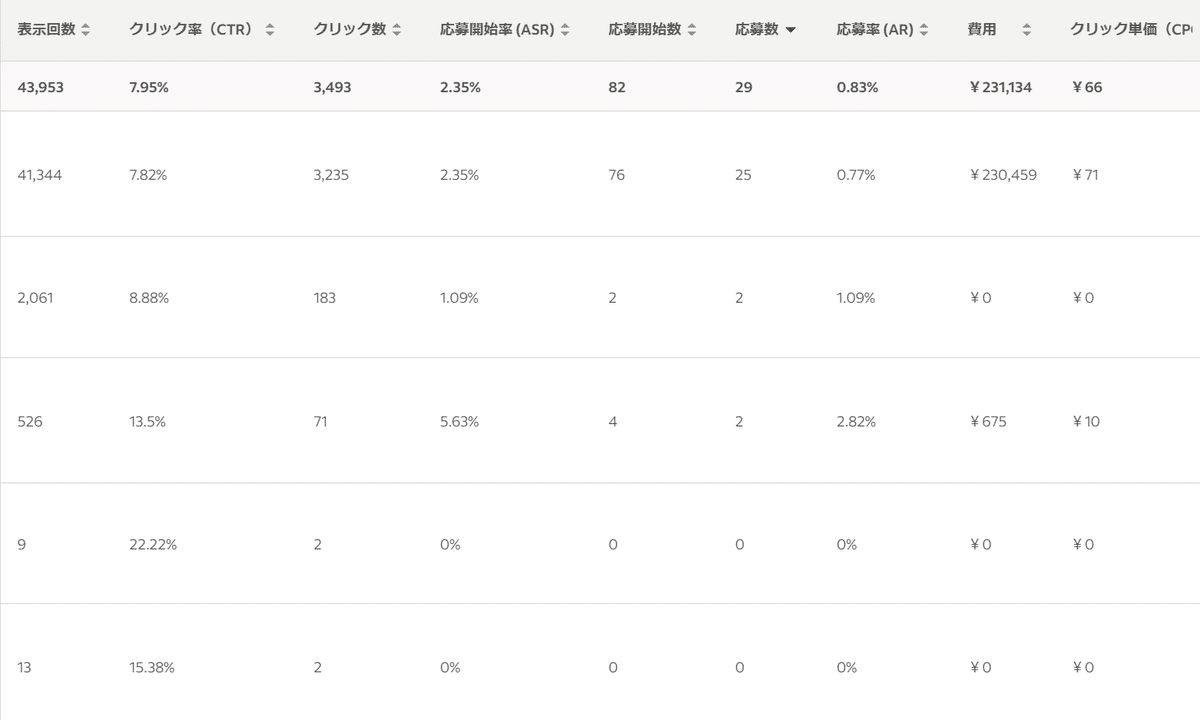This screenshot has width=1200, height=720.
Task: Click the ¥675 cost cell
Action: click(988, 422)
